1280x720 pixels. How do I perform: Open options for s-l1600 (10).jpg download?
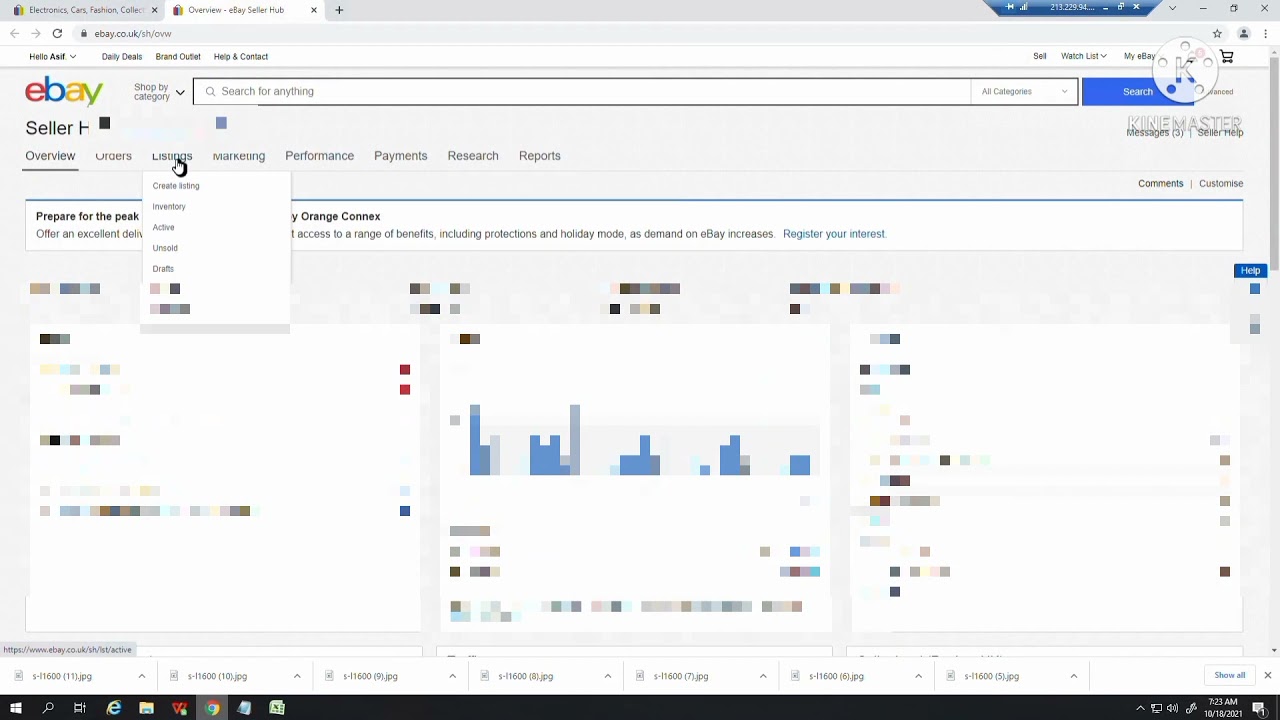click(x=297, y=676)
